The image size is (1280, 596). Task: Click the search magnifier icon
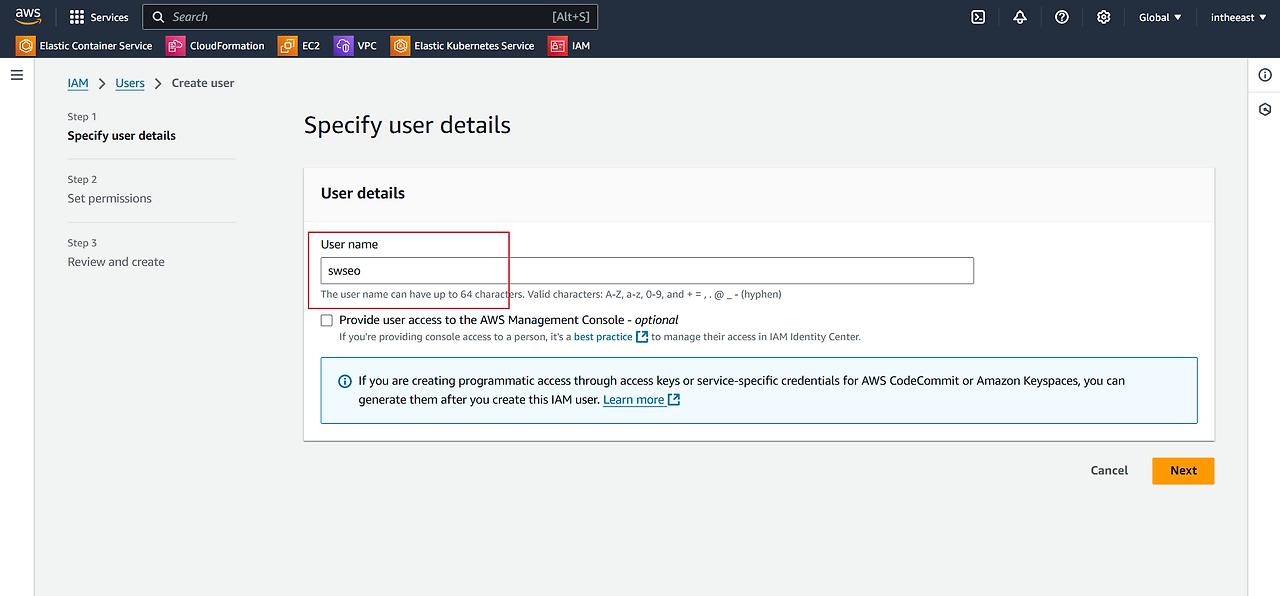(158, 17)
